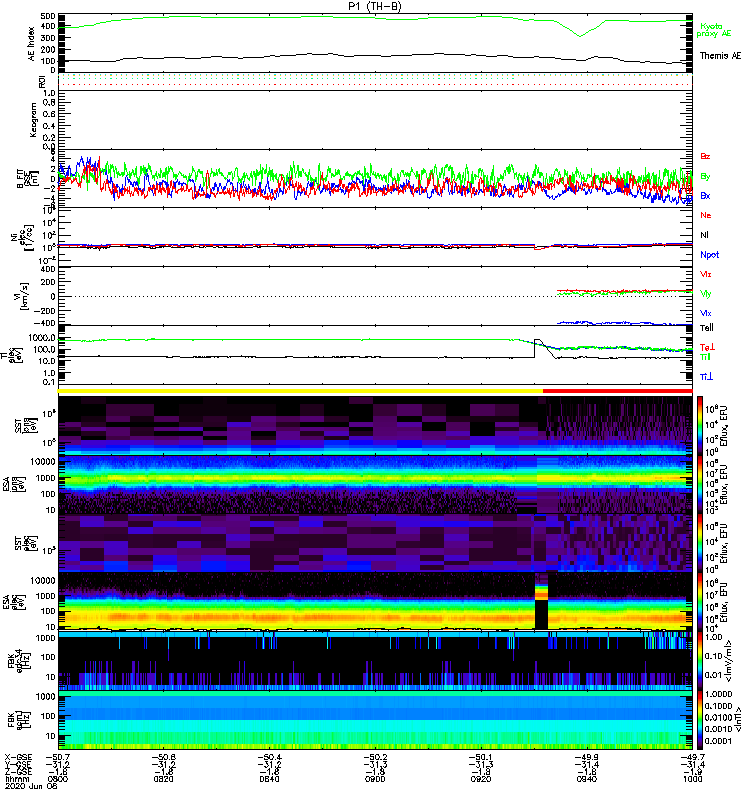Image resolution: width=750 pixels, height=800 pixels.
Task: Click the "hhmm" row label
Action: 15,779
